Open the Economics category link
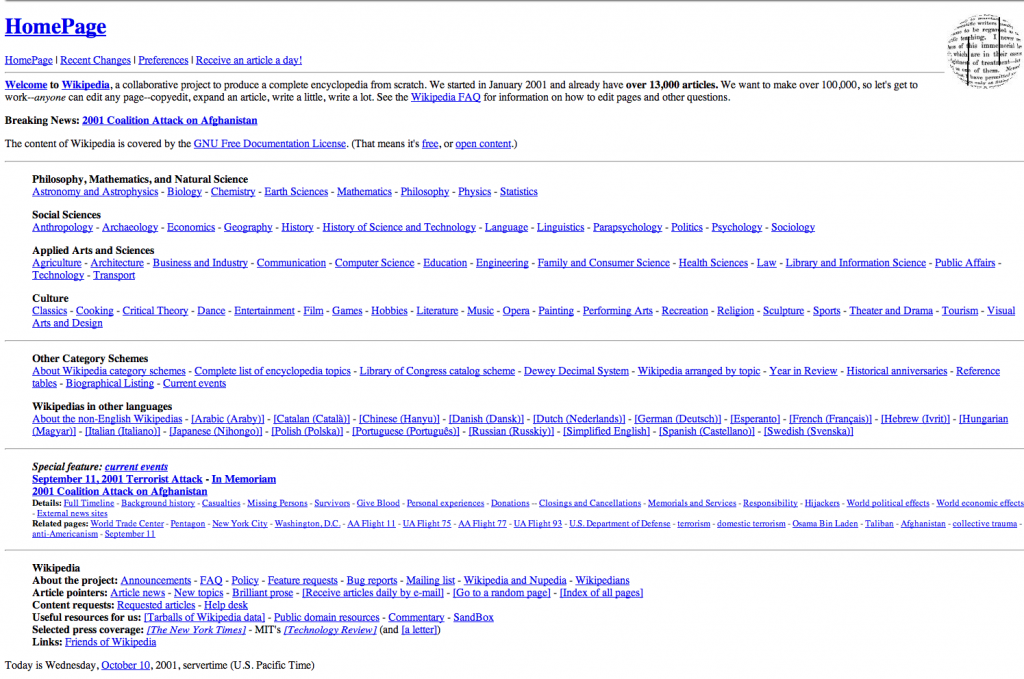 pyautogui.click(x=191, y=227)
